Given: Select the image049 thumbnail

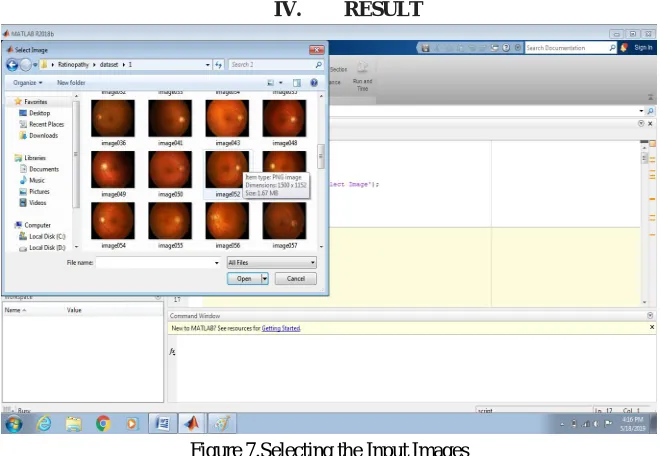Looking at the screenshot, I should [113, 170].
